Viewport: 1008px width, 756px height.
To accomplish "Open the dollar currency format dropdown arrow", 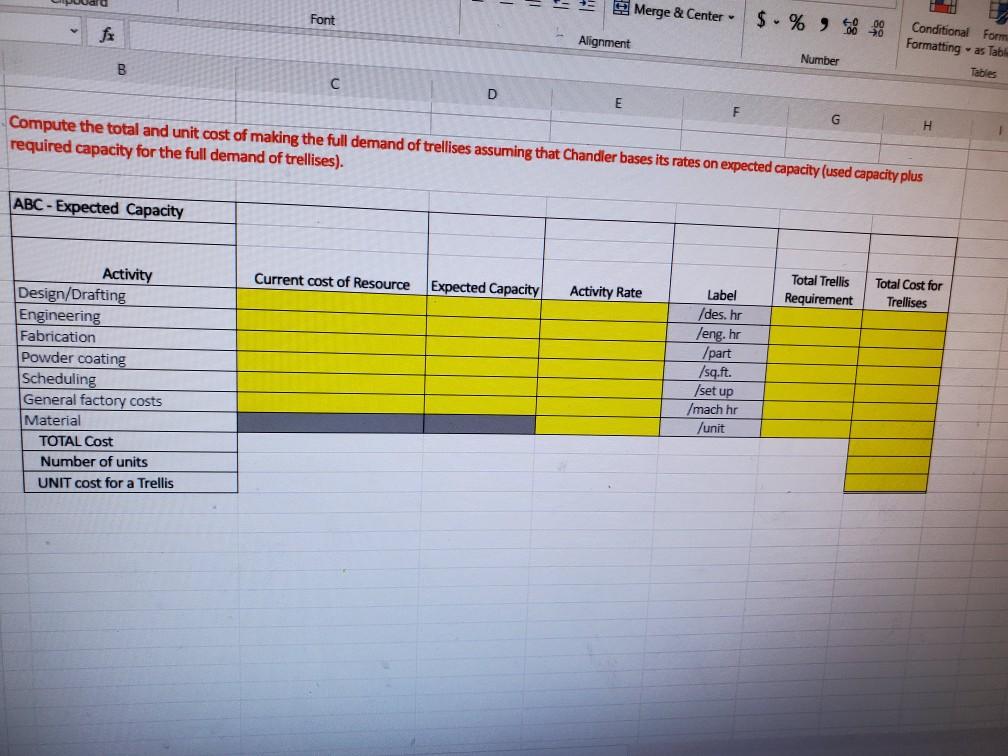I will click(x=776, y=22).
